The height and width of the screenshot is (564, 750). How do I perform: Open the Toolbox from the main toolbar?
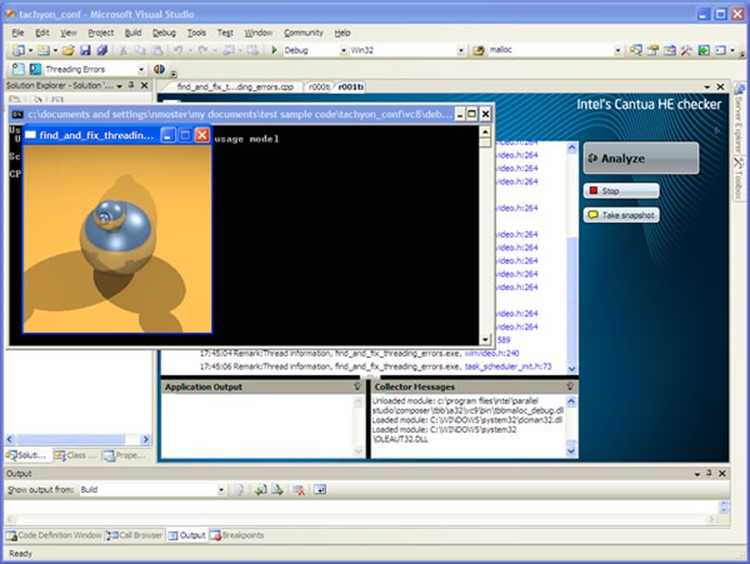point(686,50)
